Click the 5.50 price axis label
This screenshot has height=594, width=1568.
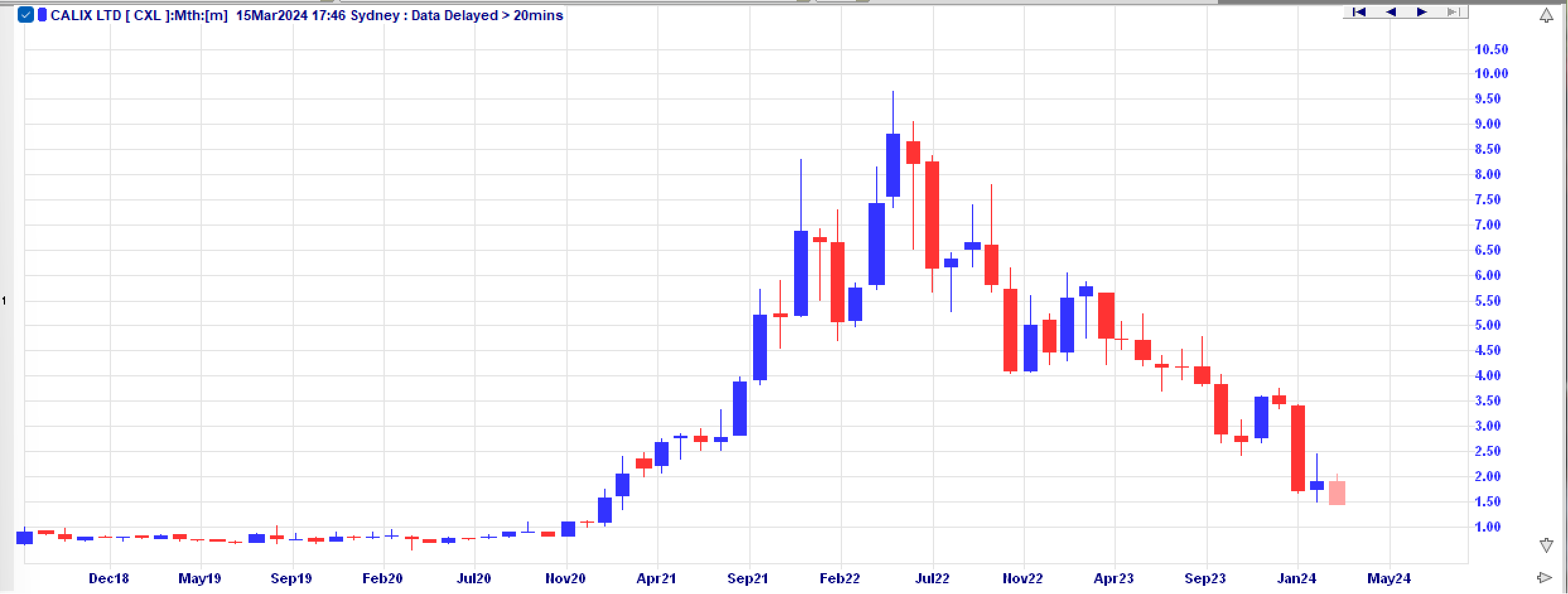pos(1487,301)
